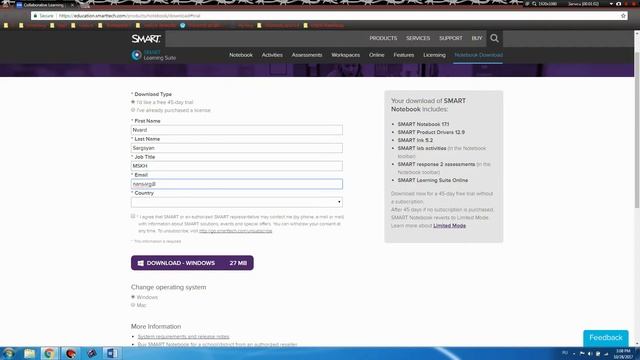Screen dimensions: 640x360
Task: Go to the Activities tab
Action: click(272, 55)
